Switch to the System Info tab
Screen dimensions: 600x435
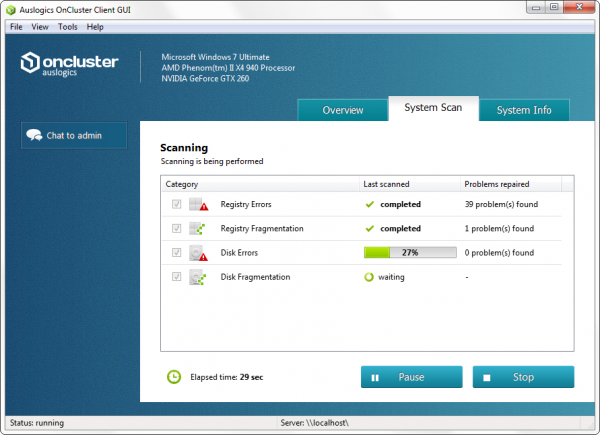pos(524,110)
